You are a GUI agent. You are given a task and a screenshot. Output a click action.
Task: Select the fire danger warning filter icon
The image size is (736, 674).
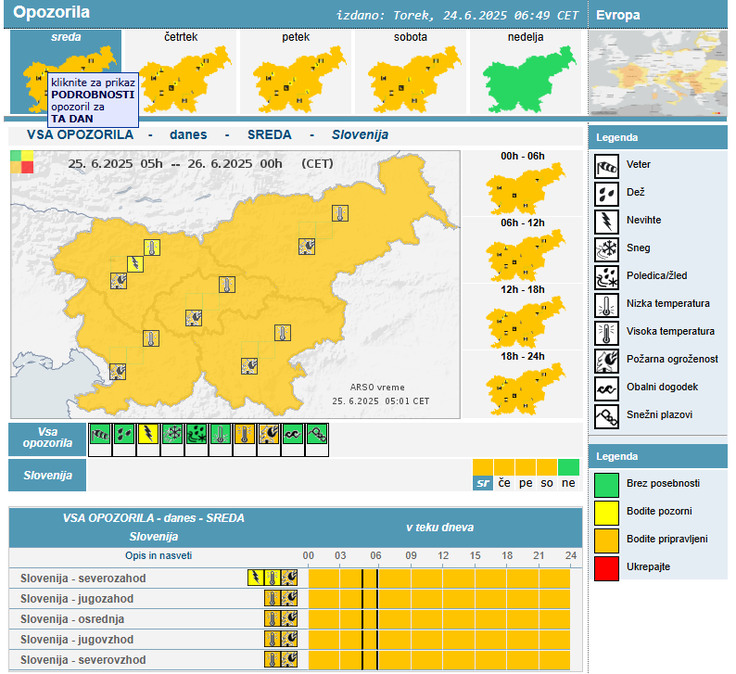click(269, 434)
